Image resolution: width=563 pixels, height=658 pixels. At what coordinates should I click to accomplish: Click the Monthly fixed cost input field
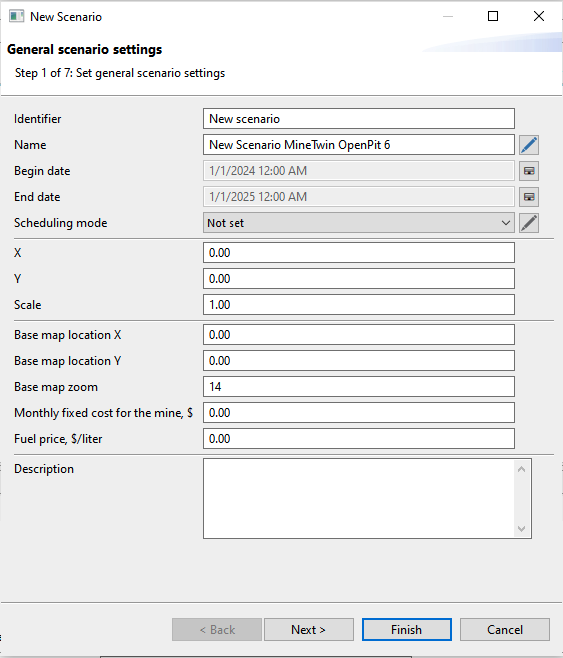click(x=359, y=413)
